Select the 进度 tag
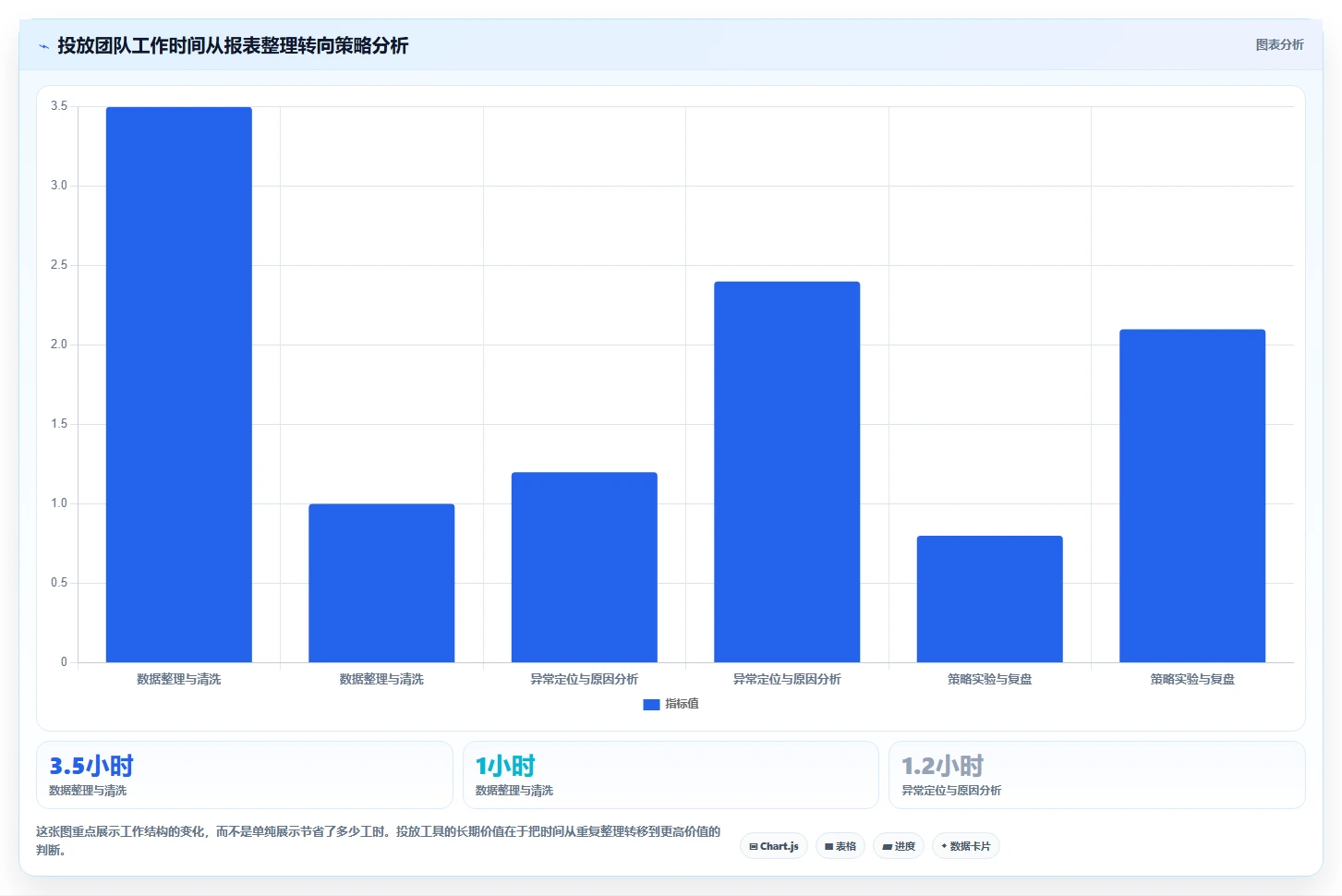The height and width of the screenshot is (896, 1342). click(899, 846)
